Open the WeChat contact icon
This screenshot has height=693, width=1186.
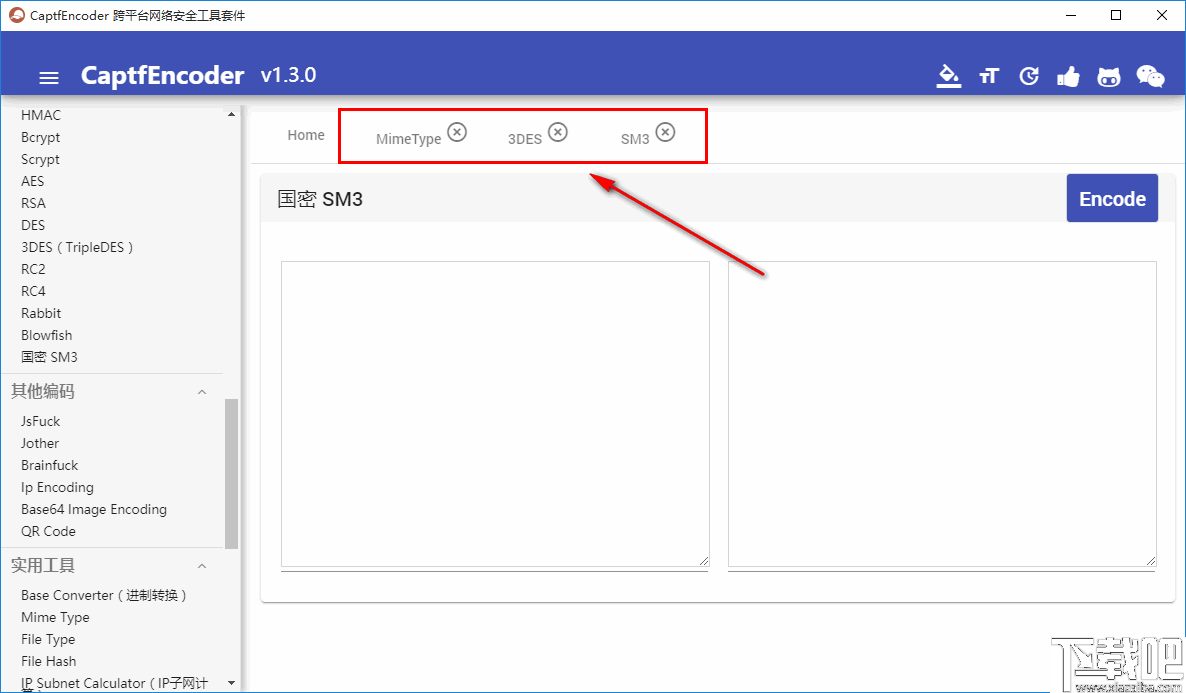point(1150,75)
